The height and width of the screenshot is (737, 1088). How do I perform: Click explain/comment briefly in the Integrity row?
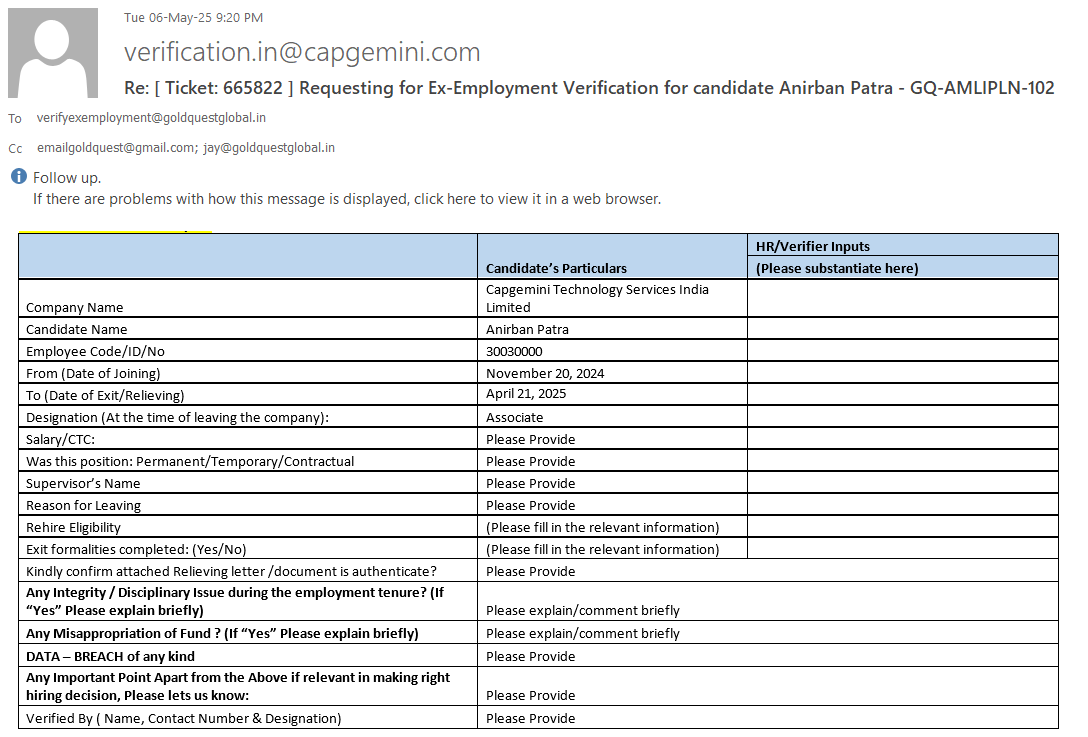click(x=582, y=611)
